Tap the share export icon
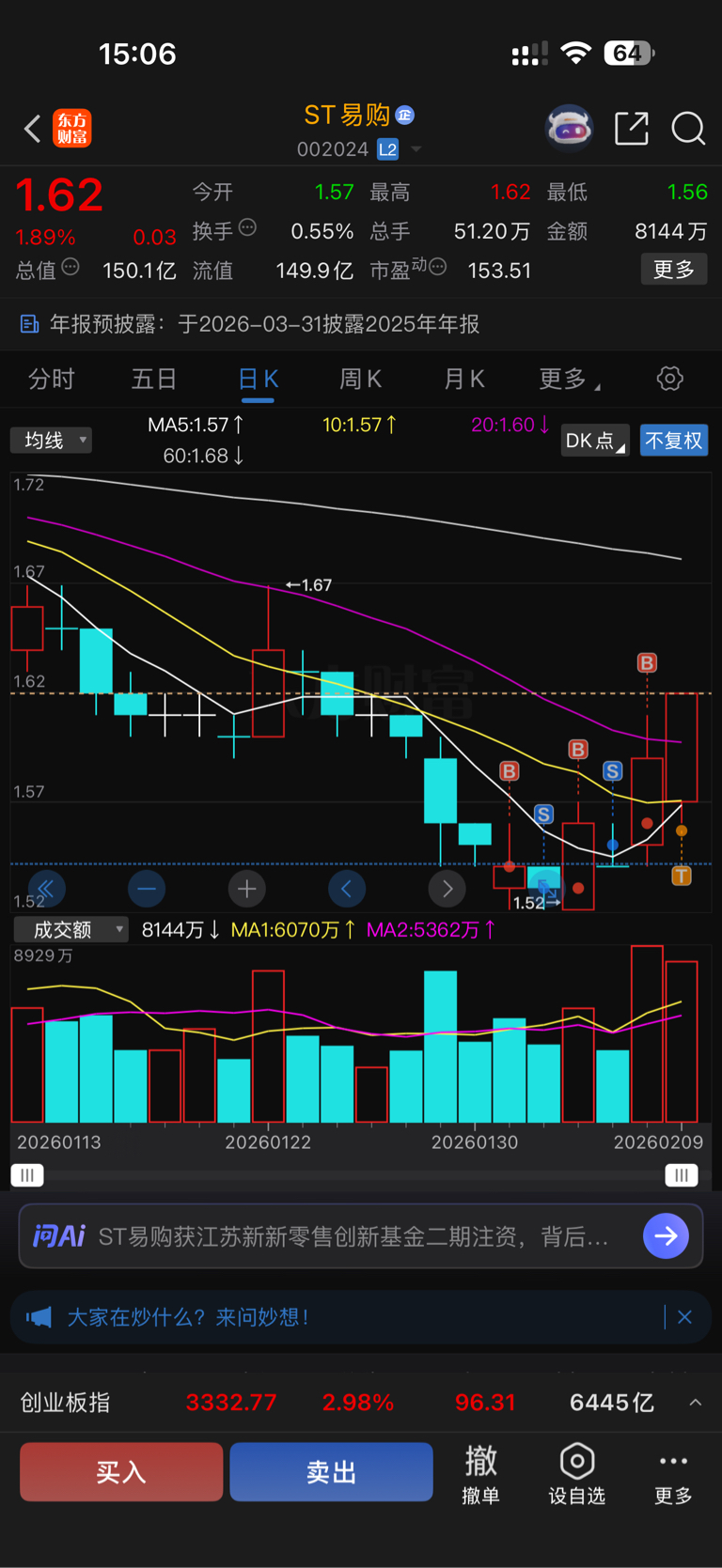 (x=632, y=128)
